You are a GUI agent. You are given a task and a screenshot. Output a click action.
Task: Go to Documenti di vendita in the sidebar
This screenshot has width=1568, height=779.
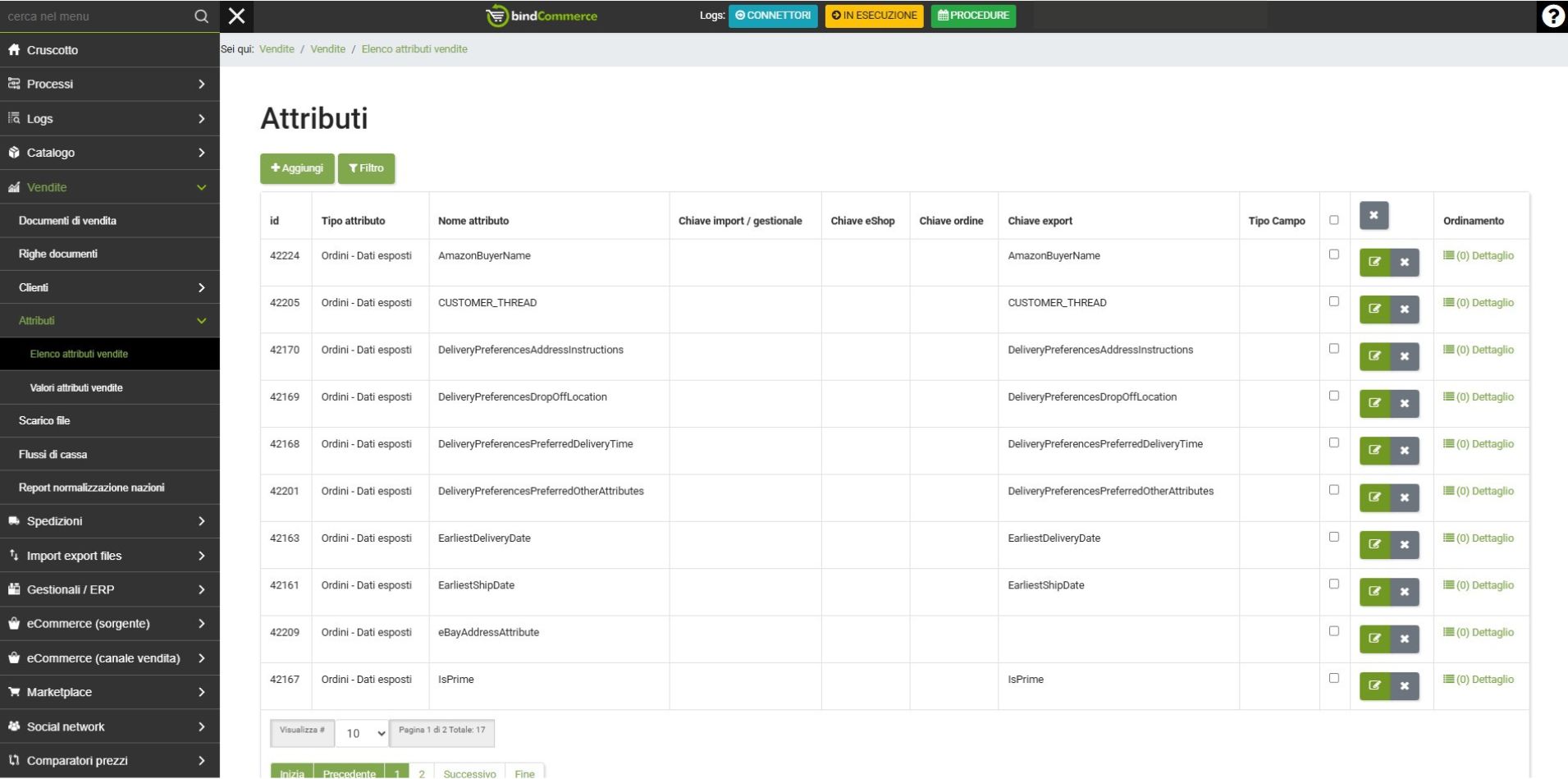pos(67,221)
